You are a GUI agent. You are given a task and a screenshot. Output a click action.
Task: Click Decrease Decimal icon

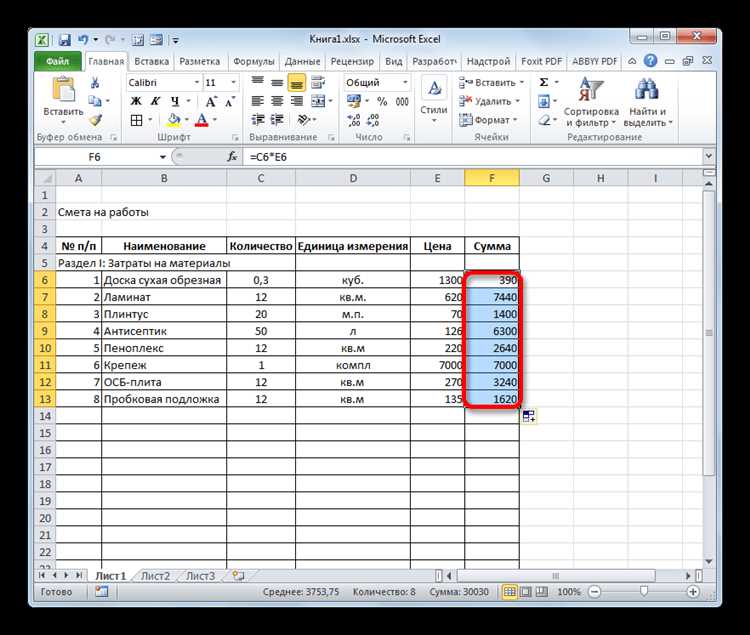pyautogui.click(x=373, y=120)
